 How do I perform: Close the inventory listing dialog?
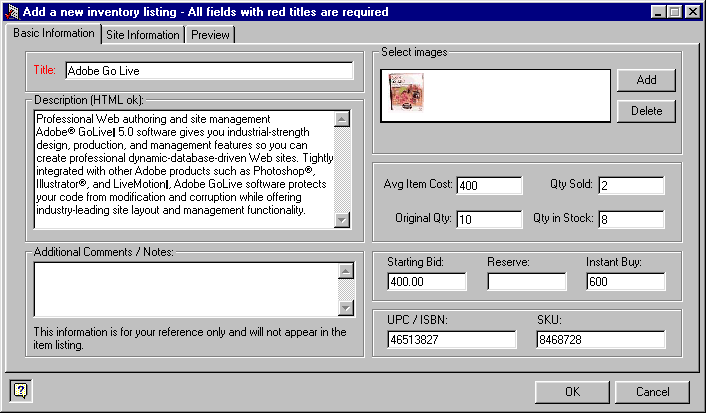[692, 12]
